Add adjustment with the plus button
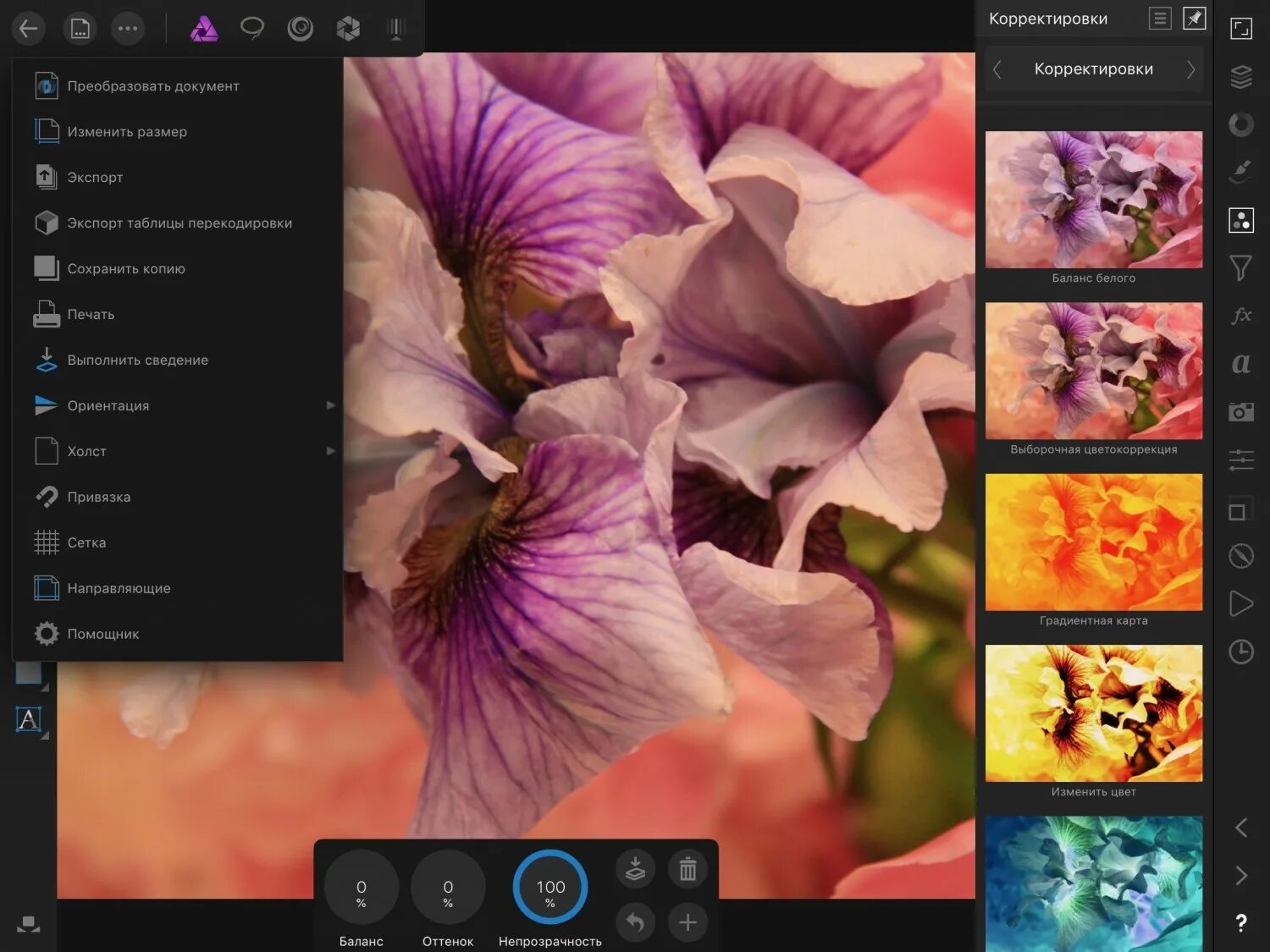The width and height of the screenshot is (1270, 952). coord(687,922)
